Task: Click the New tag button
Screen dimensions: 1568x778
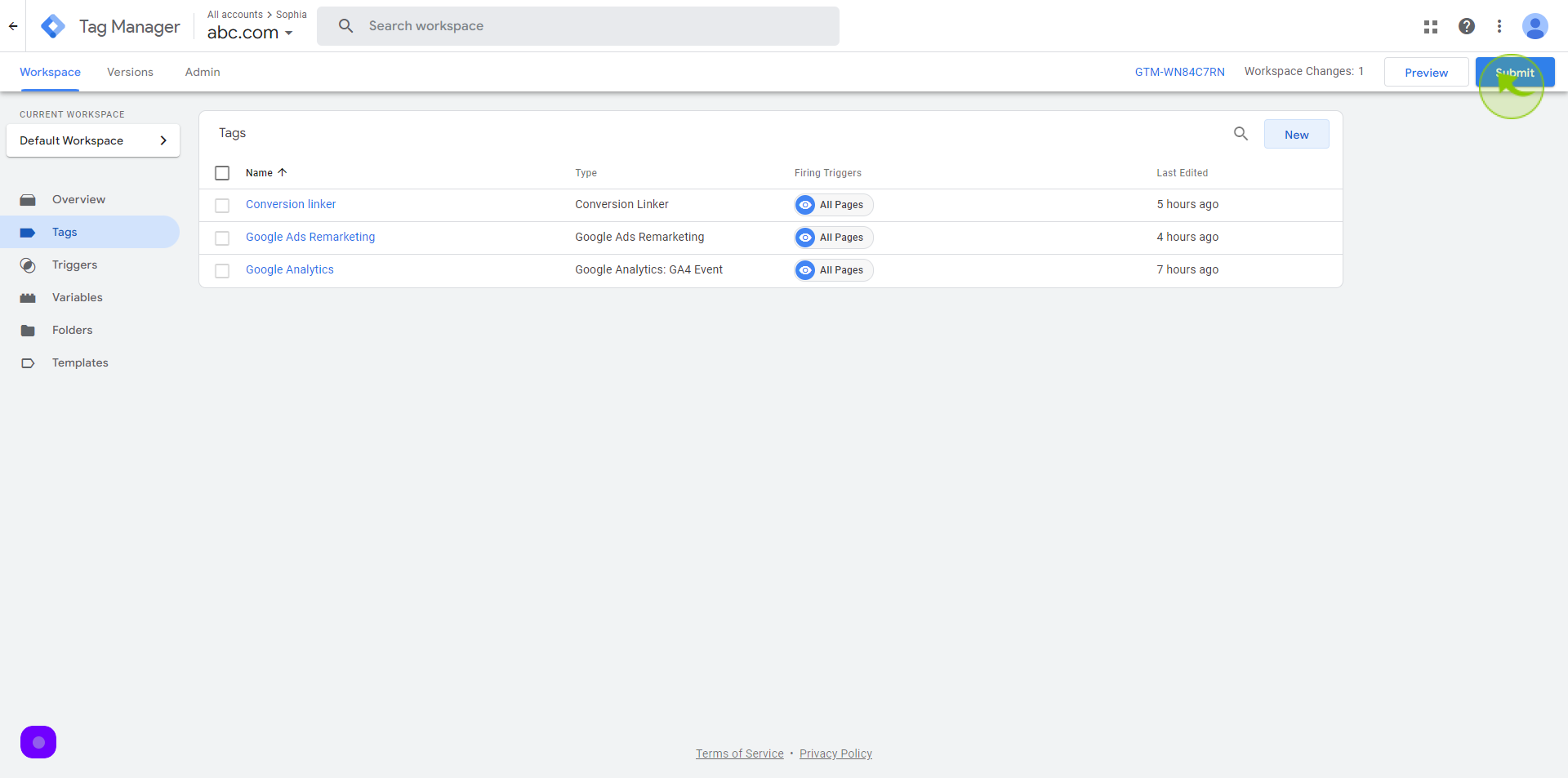Action: click(1296, 134)
